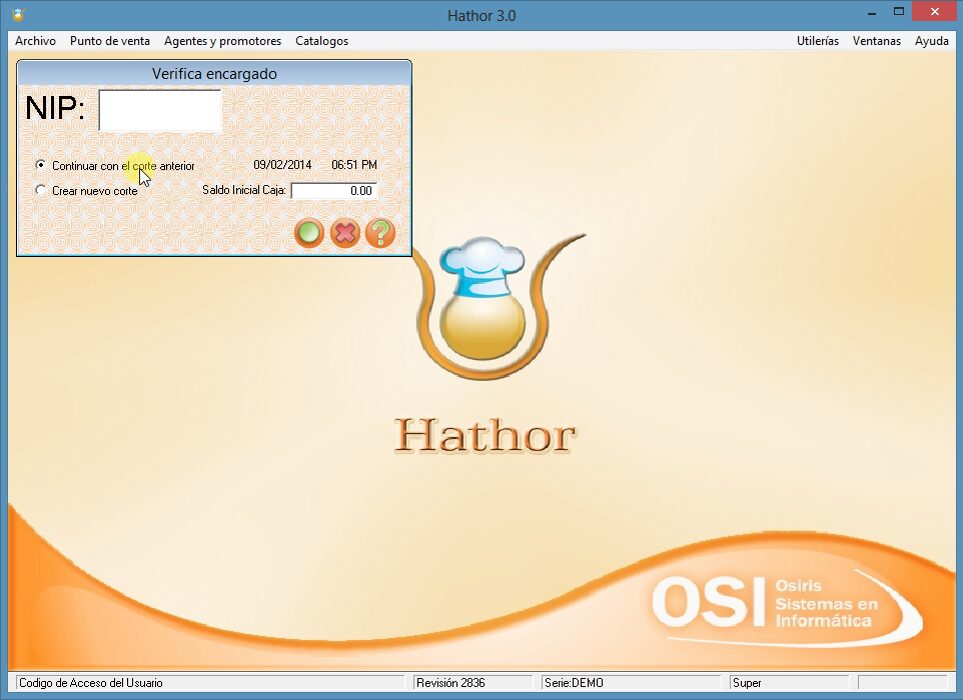This screenshot has height=700, width=963.
Task: Click status entry Serie:DEMO
Action: click(574, 683)
